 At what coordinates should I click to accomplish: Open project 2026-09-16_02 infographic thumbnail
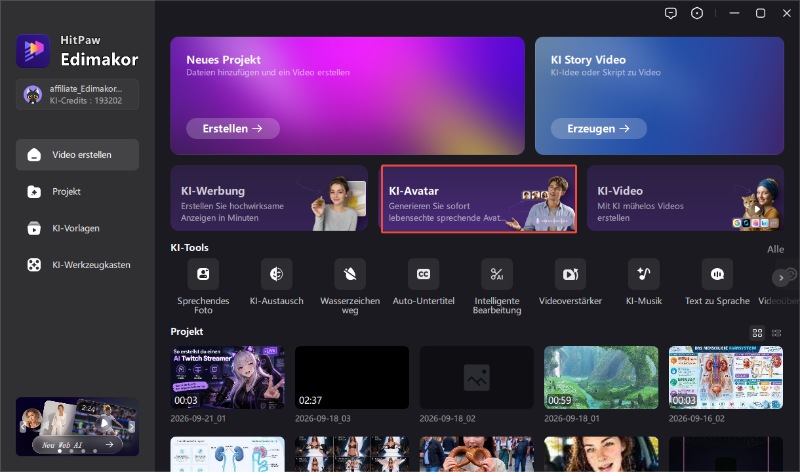point(726,378)
